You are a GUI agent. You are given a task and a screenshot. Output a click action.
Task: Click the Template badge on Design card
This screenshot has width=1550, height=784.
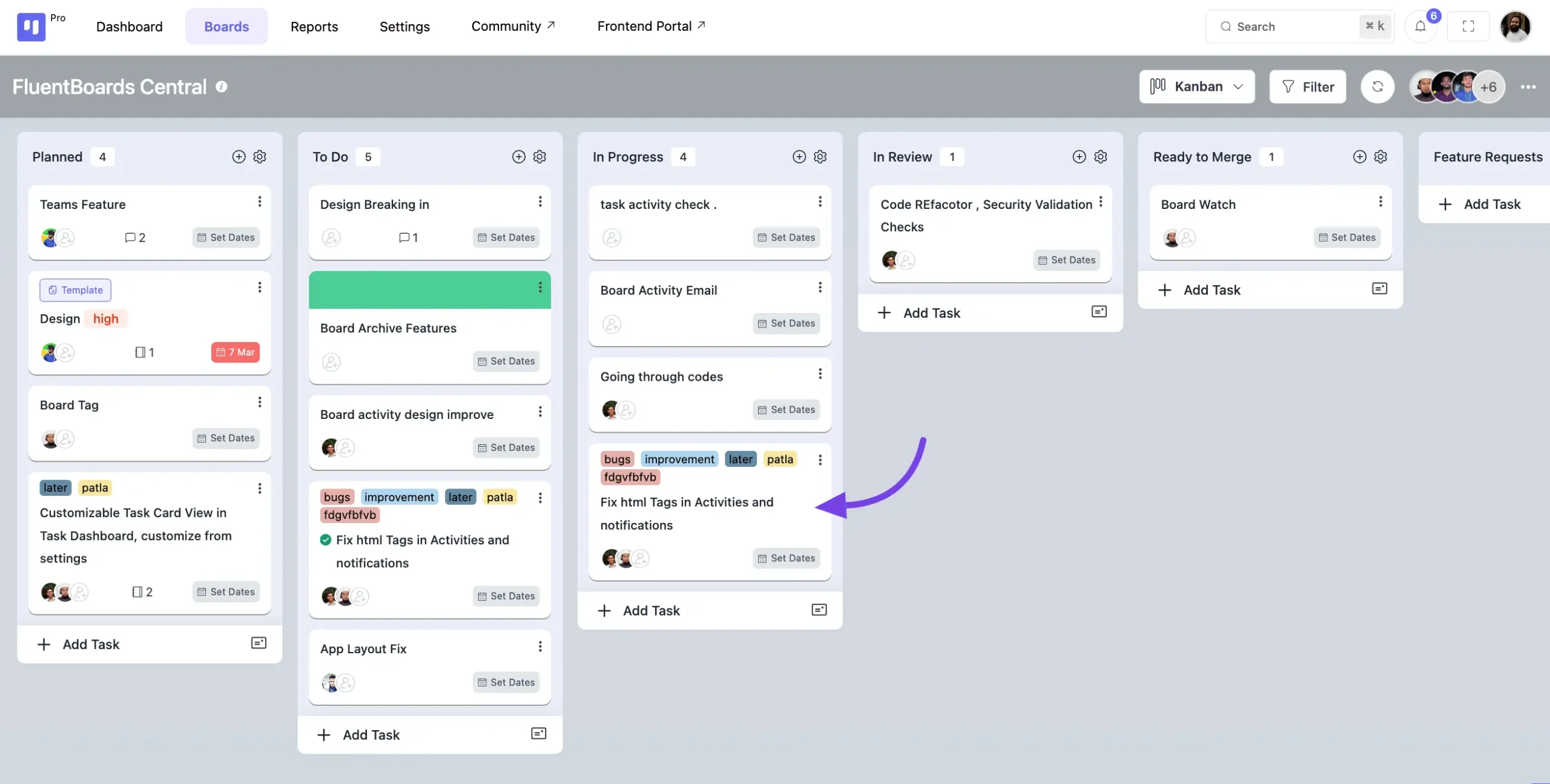[x=76, y=290]
